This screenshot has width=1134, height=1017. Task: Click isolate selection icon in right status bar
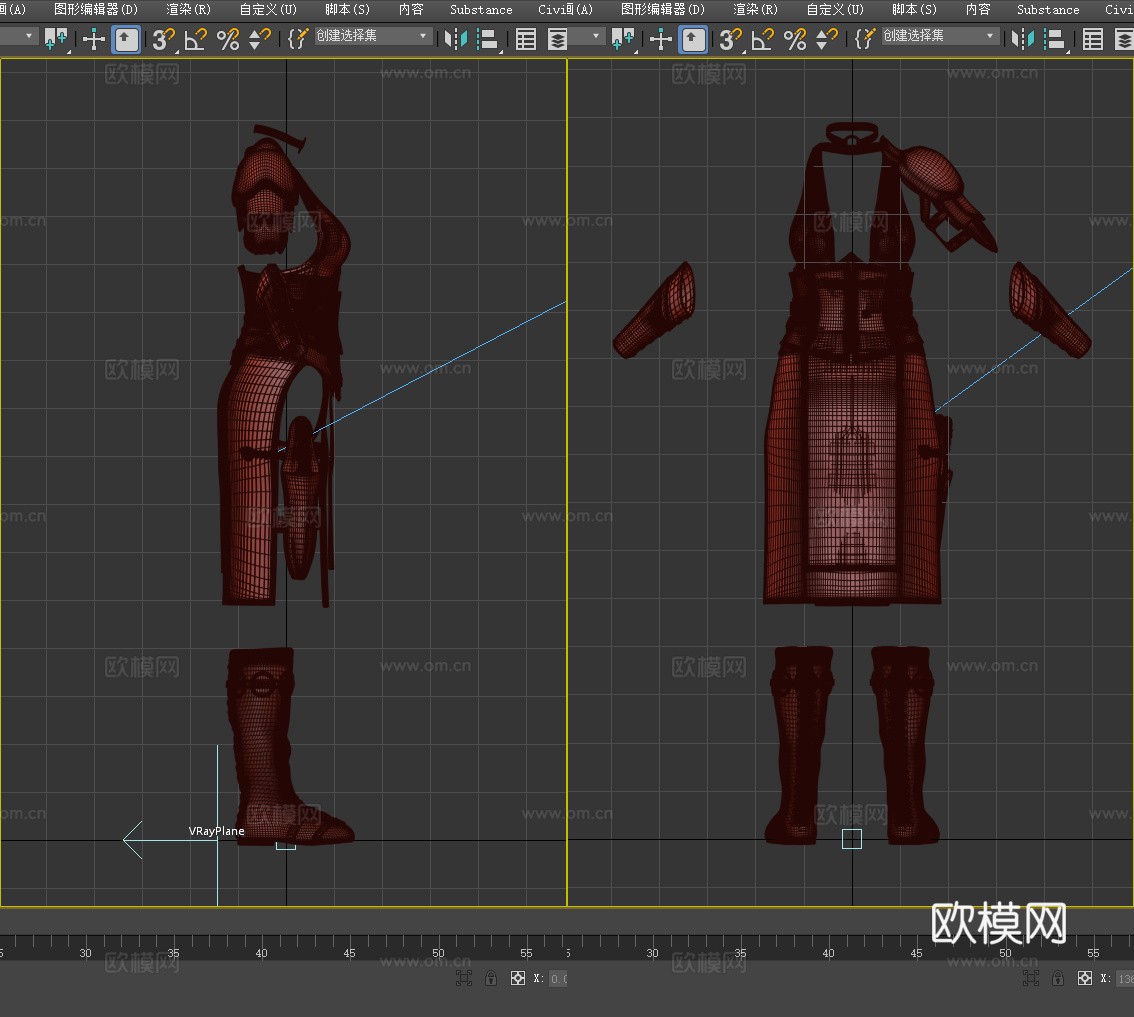point(1031,979)
